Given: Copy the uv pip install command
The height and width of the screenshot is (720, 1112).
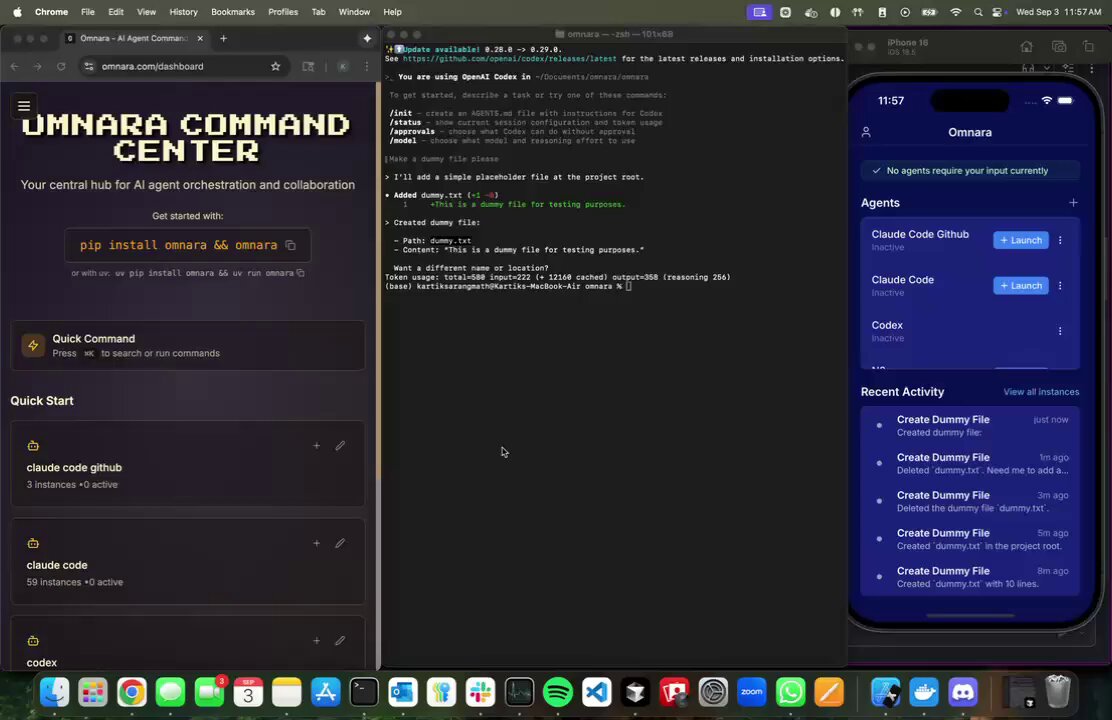Looking at the screenshot, I should (x=301, y=273).
